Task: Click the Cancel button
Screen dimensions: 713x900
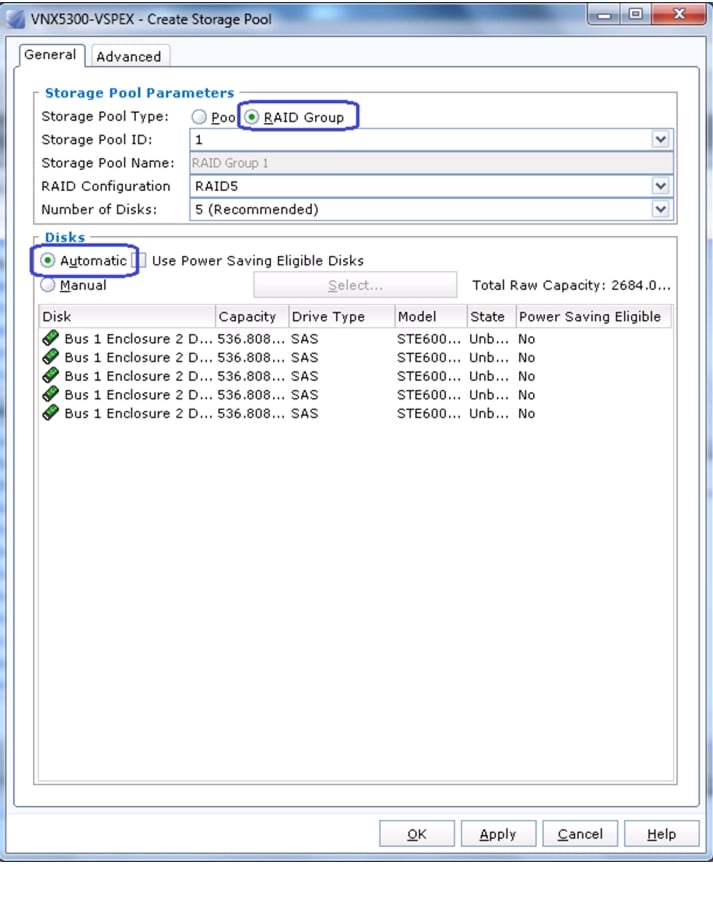Action: (580, 834)
